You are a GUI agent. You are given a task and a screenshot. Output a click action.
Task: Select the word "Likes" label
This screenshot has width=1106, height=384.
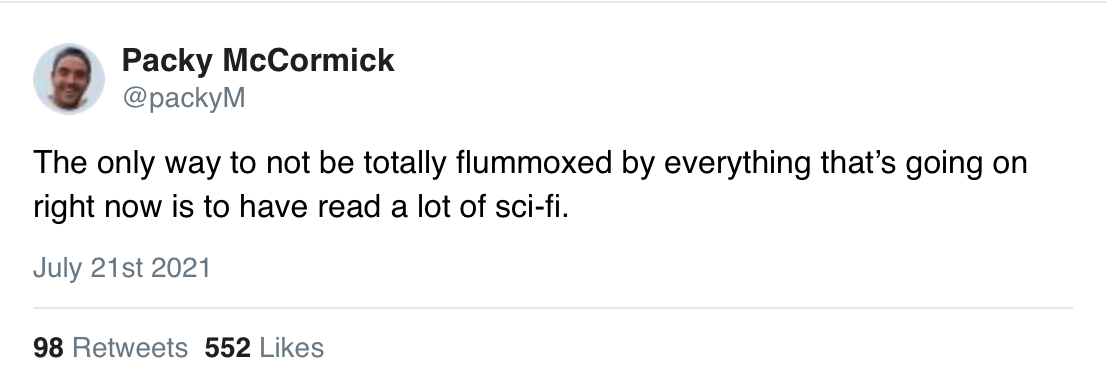[292, 347]
